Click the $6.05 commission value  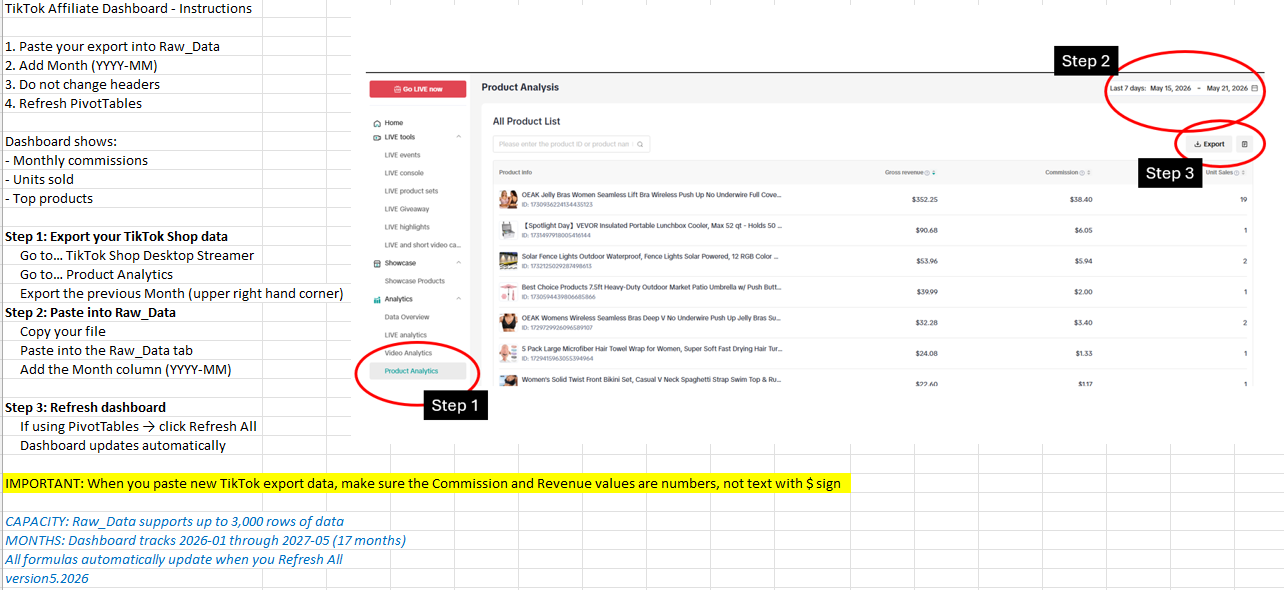click(x=1084, y=230)
